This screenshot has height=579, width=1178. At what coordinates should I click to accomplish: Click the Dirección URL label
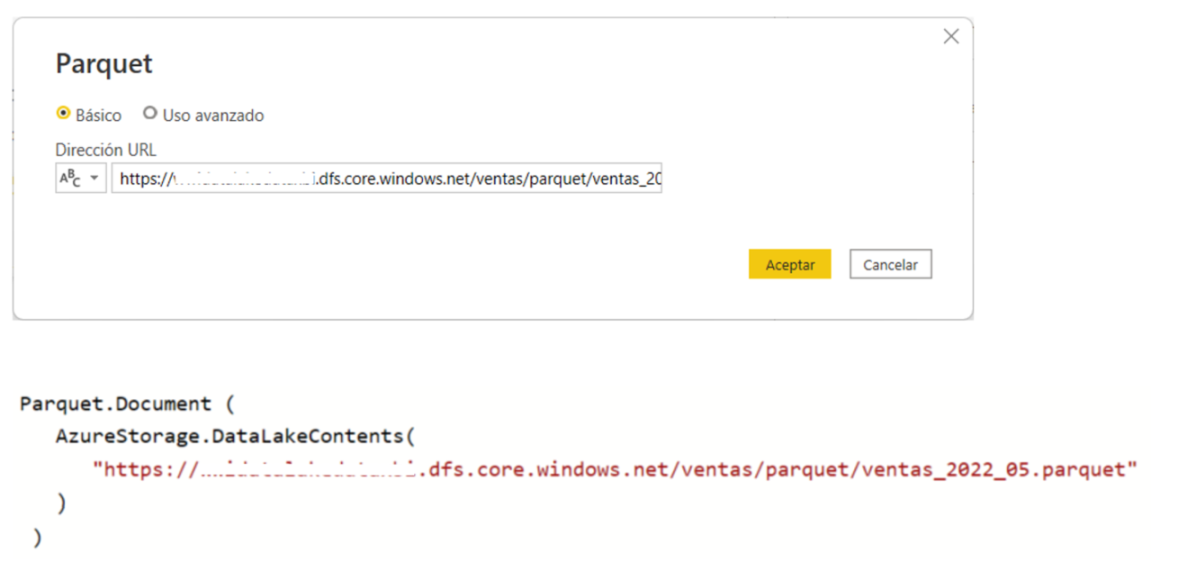[x=106, y=149]
